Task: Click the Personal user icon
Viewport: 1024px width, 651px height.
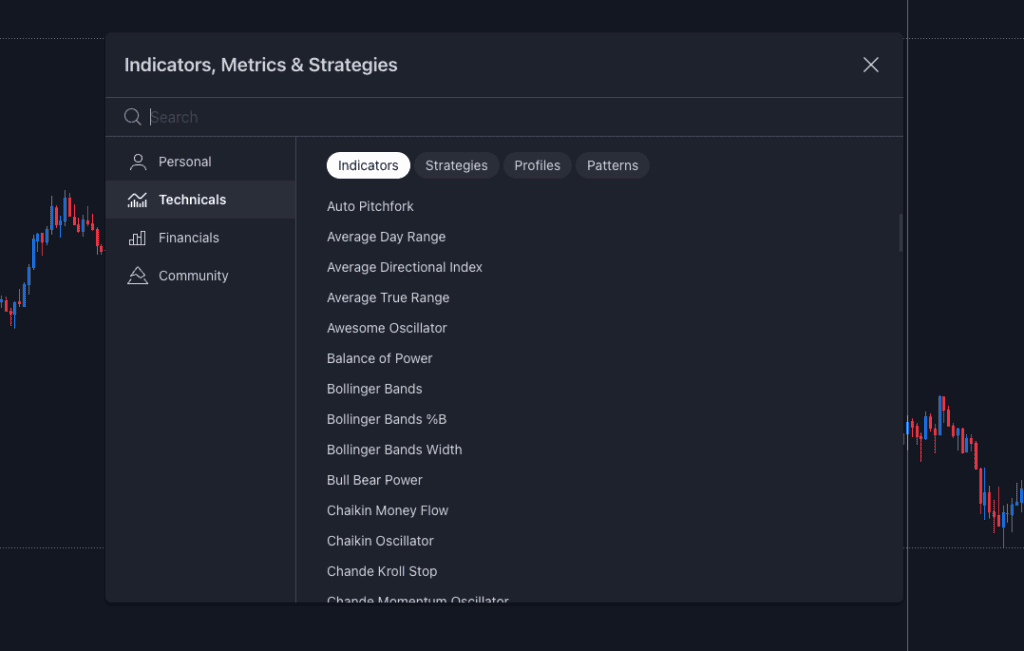Action: (138, 162)
